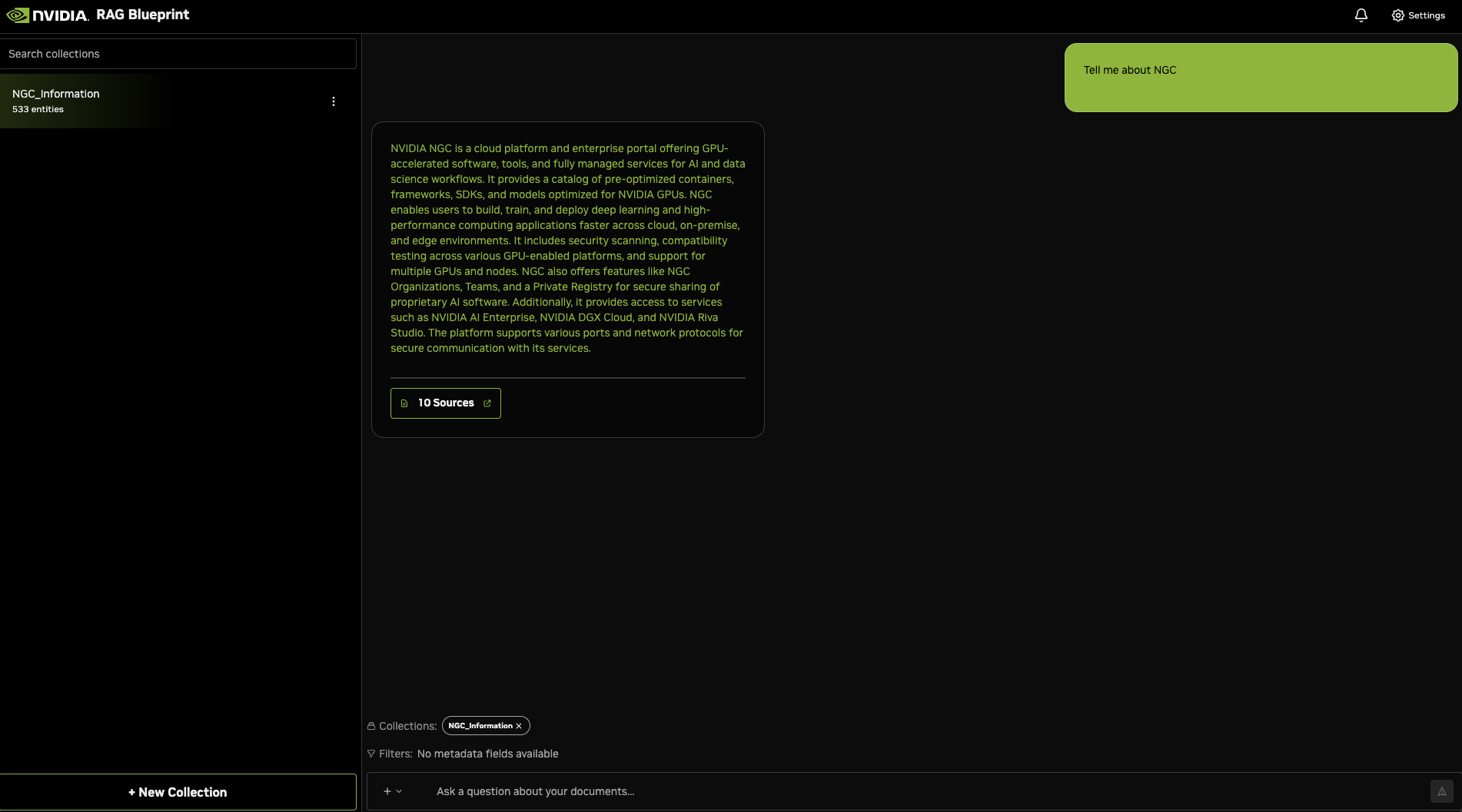Click the Search collections field
The image size is (1462, 812).
(178, 54)
